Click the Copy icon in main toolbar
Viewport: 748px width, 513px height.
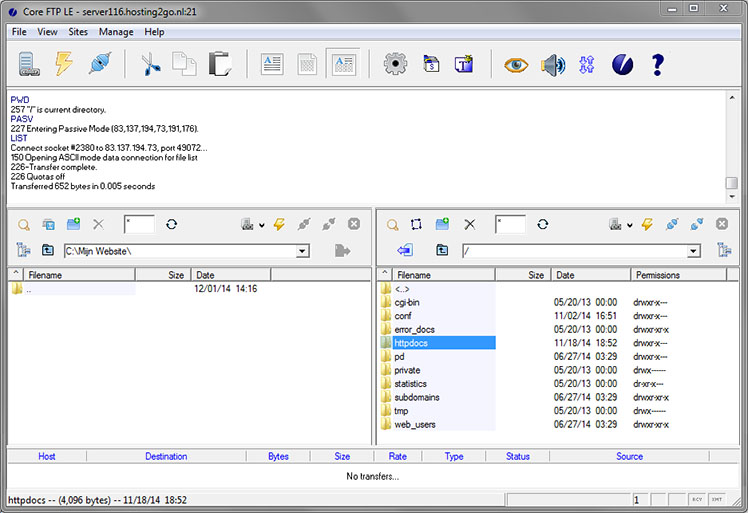(x=184, y=64)
